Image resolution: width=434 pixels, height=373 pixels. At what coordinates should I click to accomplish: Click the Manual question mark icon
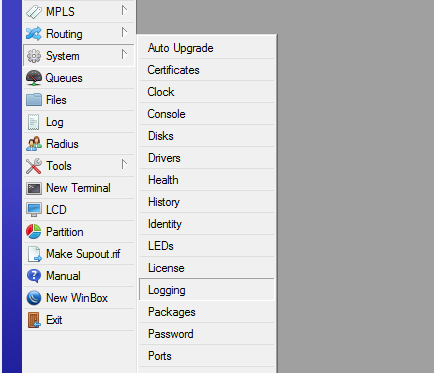pyautogui.click(x=34, y=276)
